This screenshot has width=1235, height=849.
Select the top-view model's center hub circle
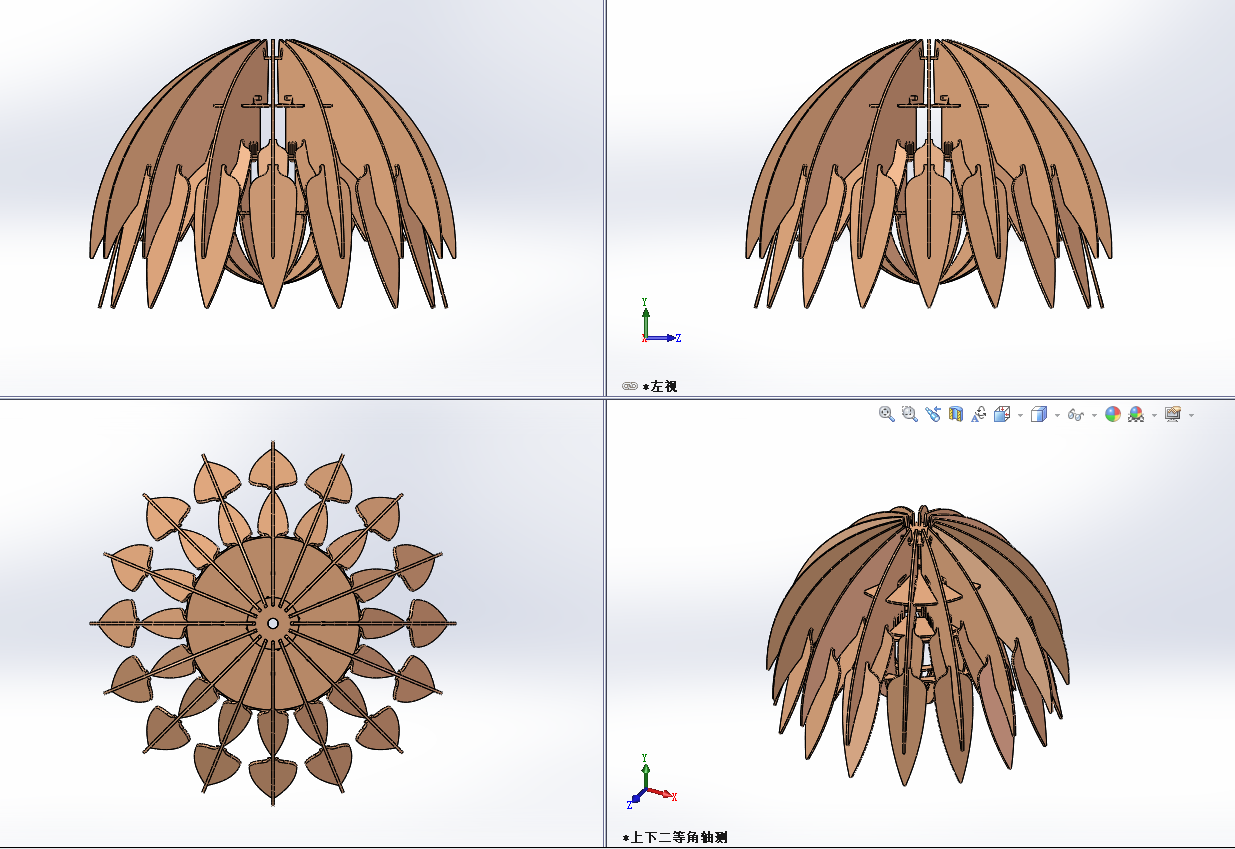tap(272, 622)
